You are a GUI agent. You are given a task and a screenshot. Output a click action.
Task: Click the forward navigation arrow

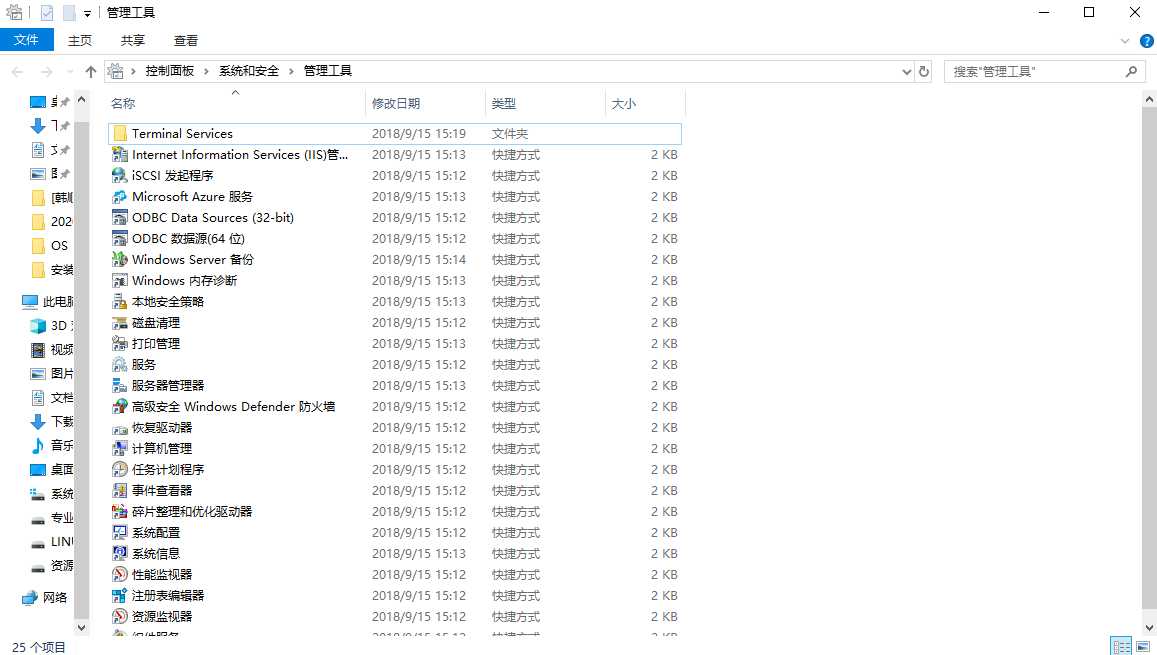(46, 72)
